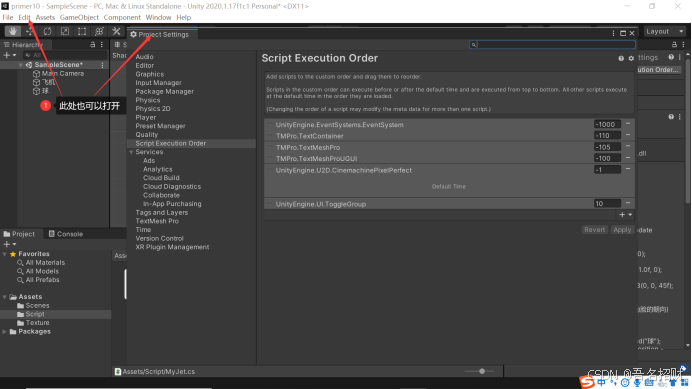The width and height of the screenshot is (692, 389).
Task: Open dropdown arrow beside script list plus
Action: pyautogui.click(x=630, y=215)
